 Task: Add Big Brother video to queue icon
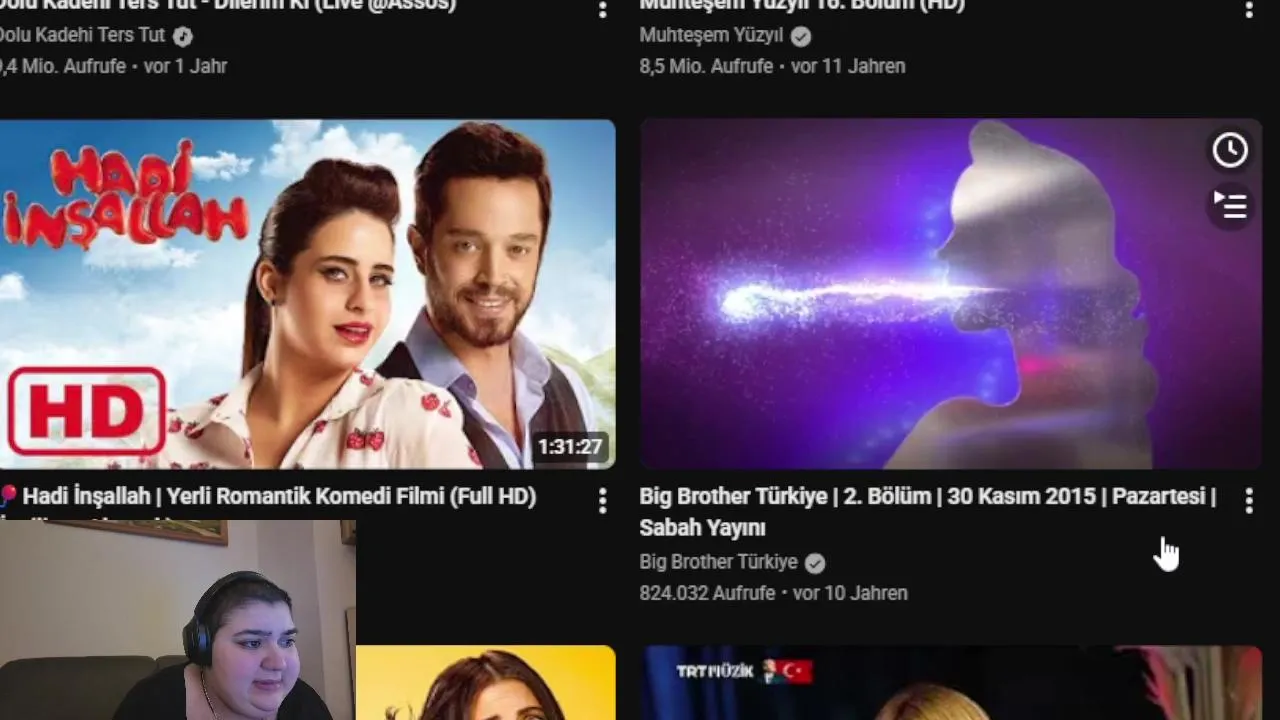[x=1230, y=205]
